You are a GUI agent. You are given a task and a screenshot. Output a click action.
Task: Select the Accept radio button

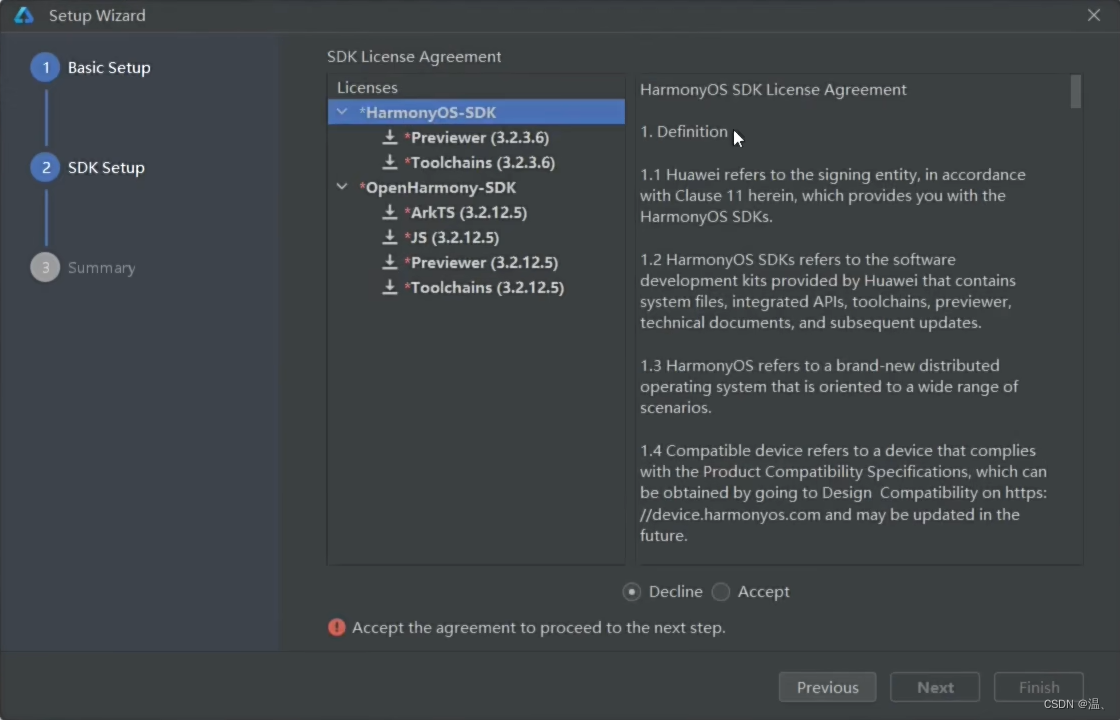click(x=721, y=591)
